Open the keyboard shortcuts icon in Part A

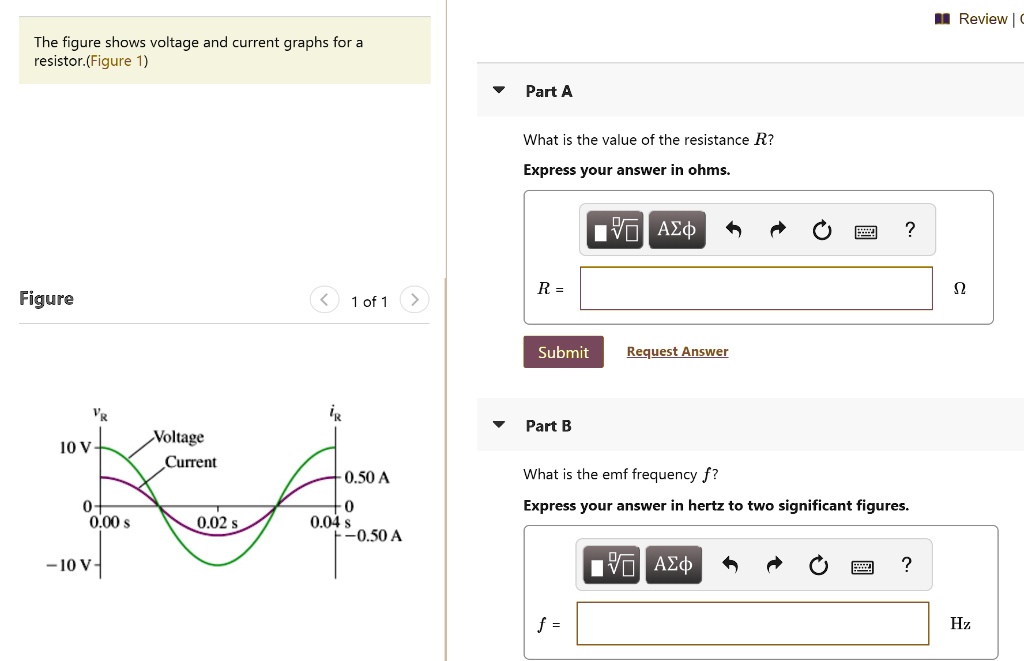coord(865,230)
